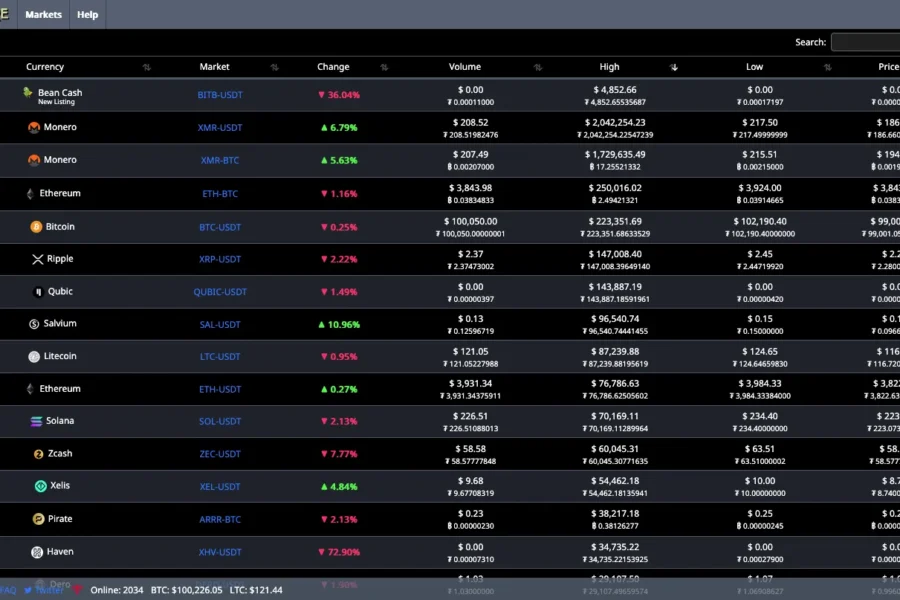Open the ZEC-USDT market link

tap(220, 454)
